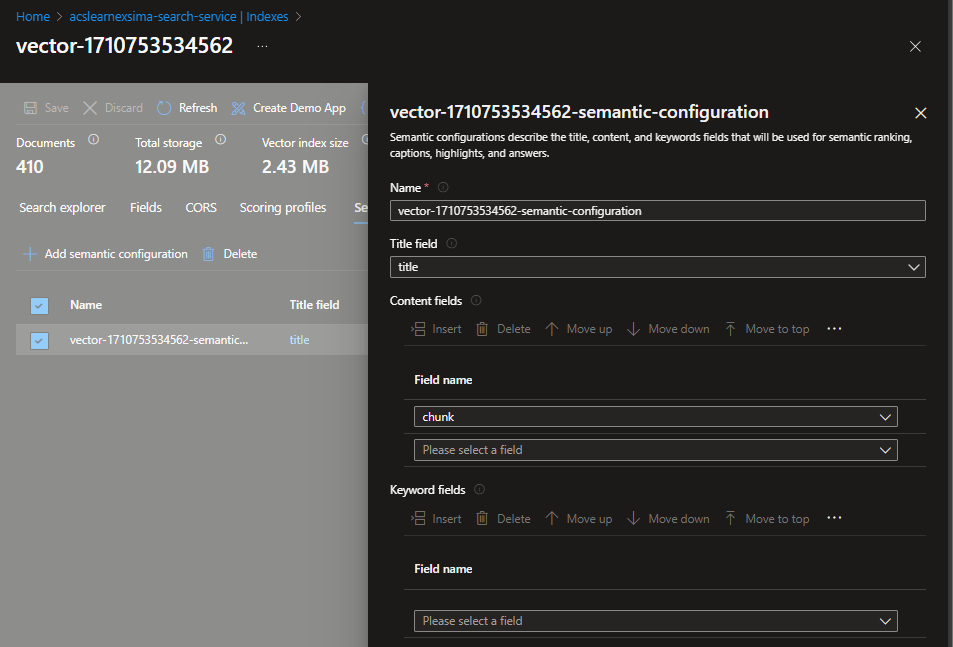The width and height of the screenshot is (953, 647).
Task: Open the info icon beside Title field
Action: point(452,244)
